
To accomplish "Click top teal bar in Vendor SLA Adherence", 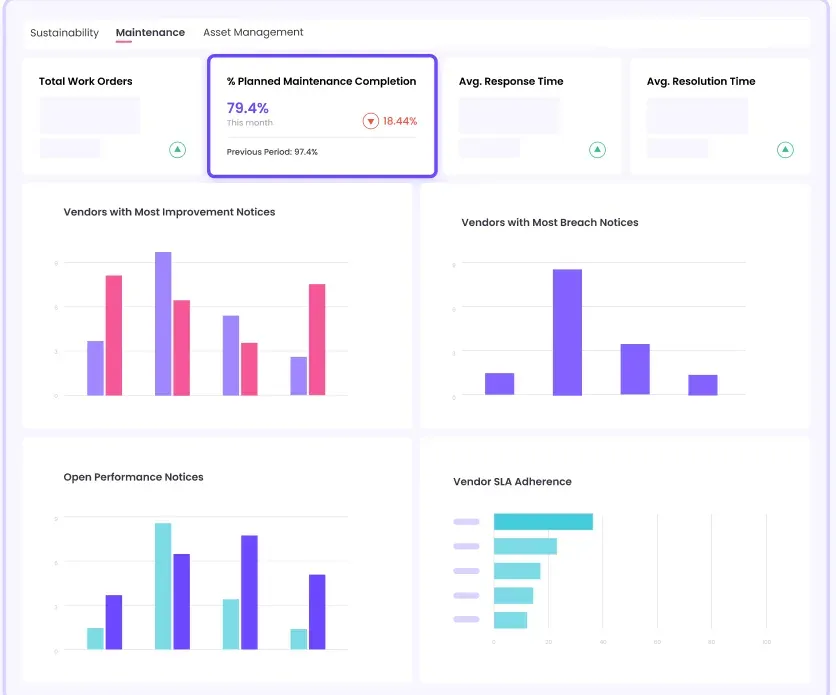I will tap(543, 522).
